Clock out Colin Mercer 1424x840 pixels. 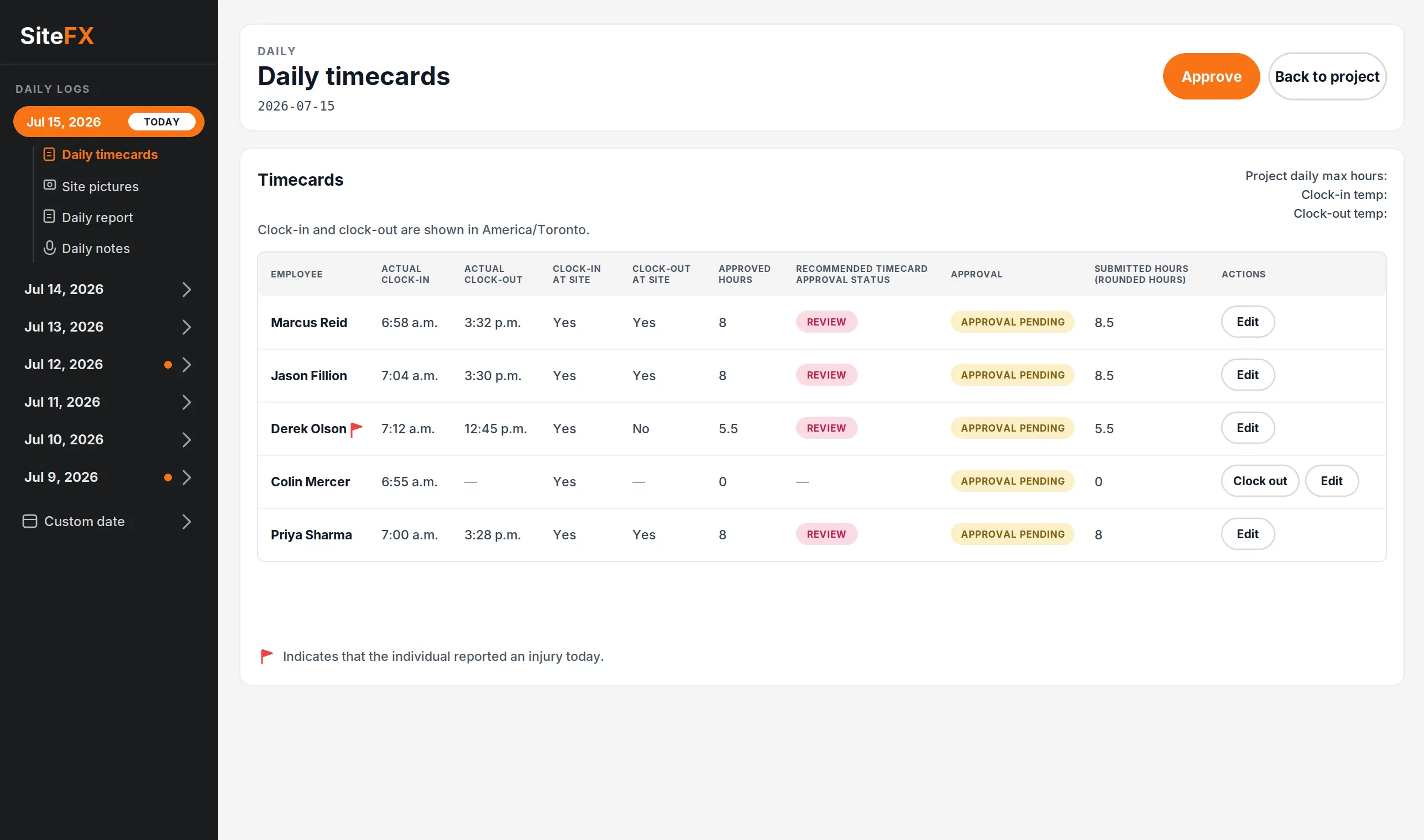tap(1260, 481)
